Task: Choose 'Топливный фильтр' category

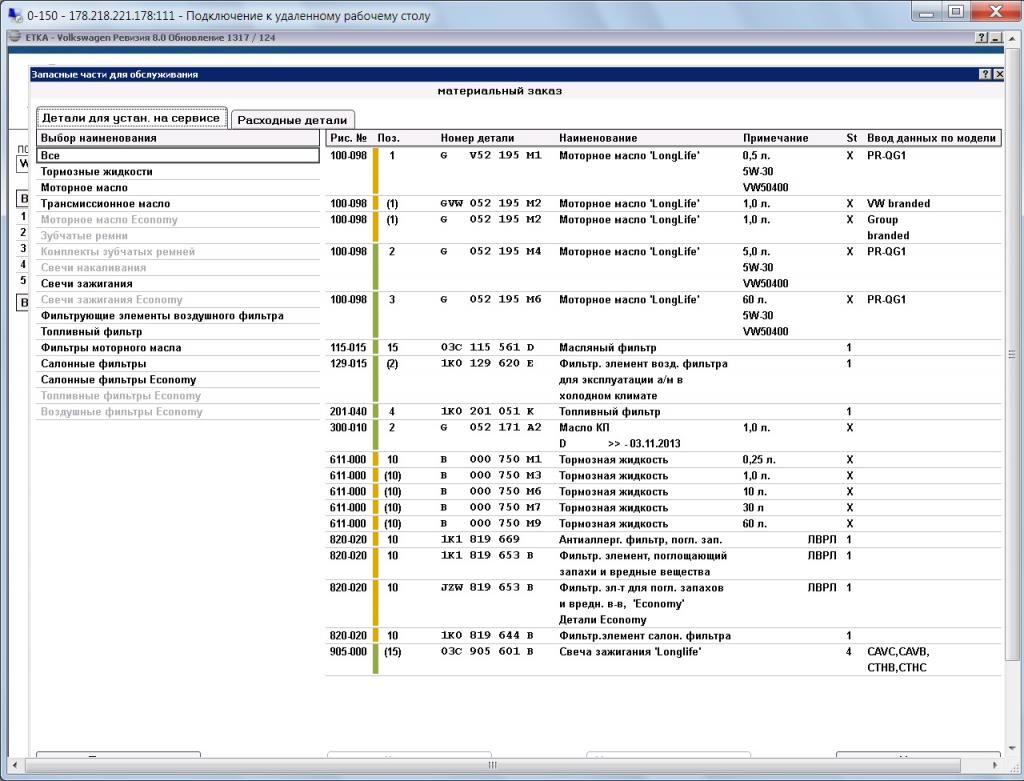Action: click(x=178, y=332)
